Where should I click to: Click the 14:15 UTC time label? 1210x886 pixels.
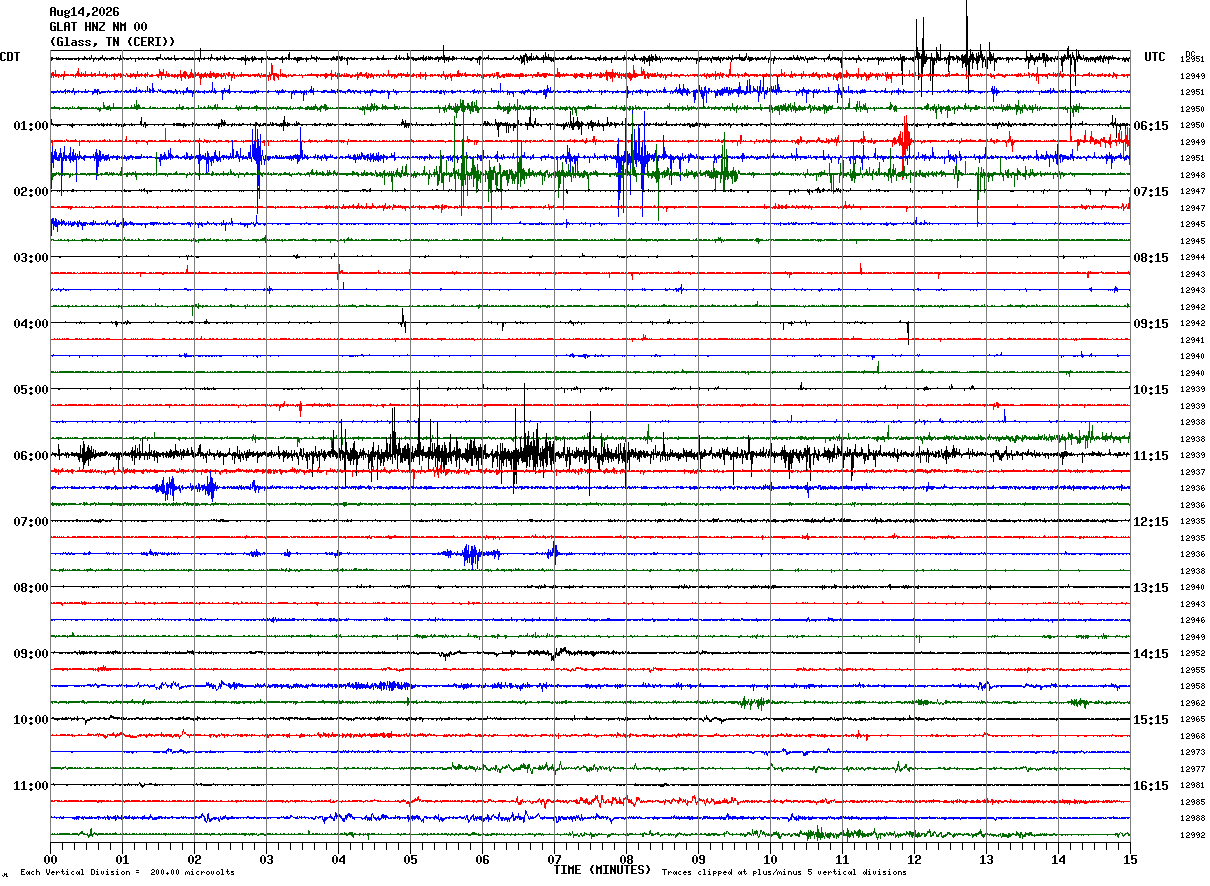[1150, 653]
